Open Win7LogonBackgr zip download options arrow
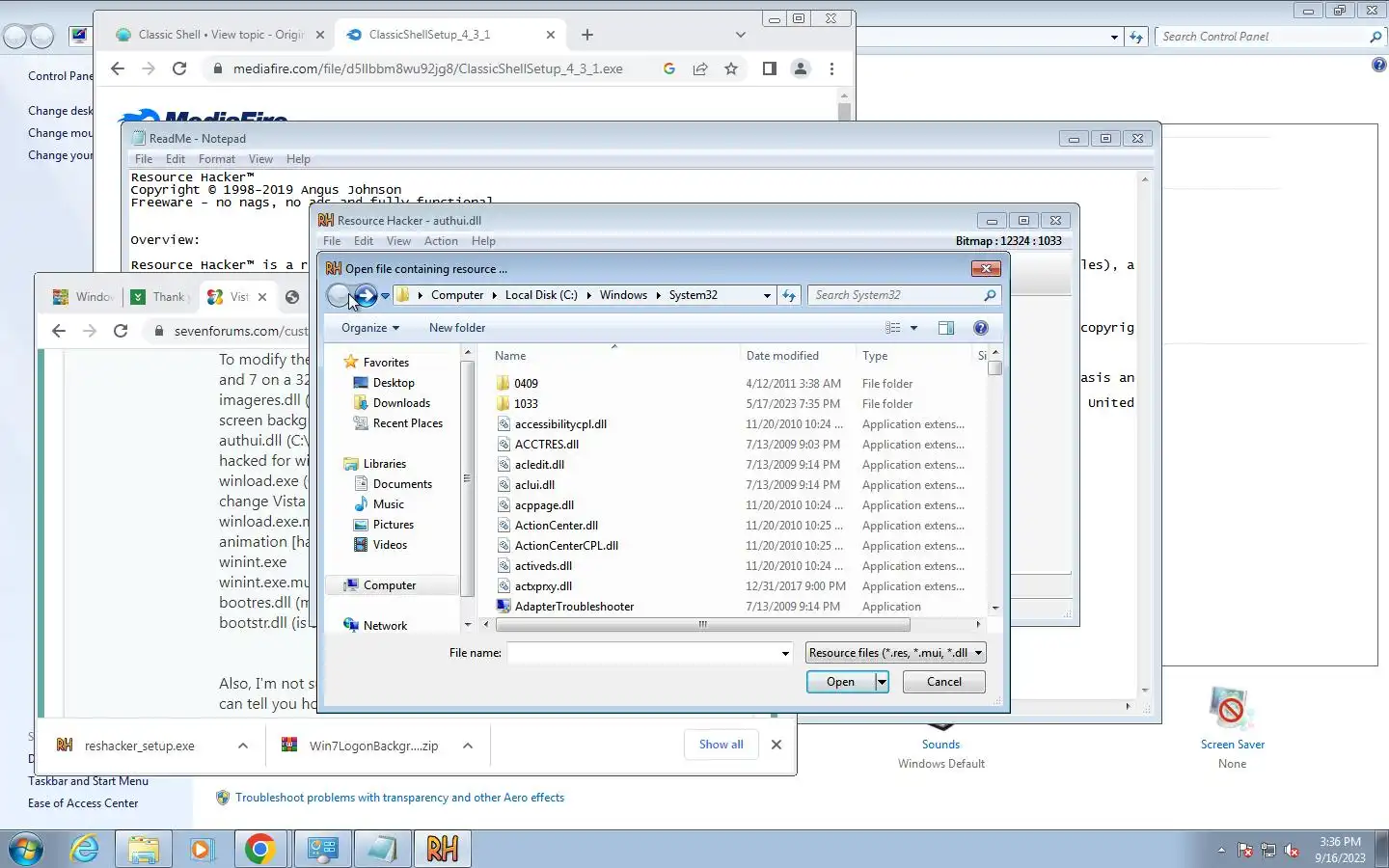This screenshot has width=1389, height=868. [468, 746]
